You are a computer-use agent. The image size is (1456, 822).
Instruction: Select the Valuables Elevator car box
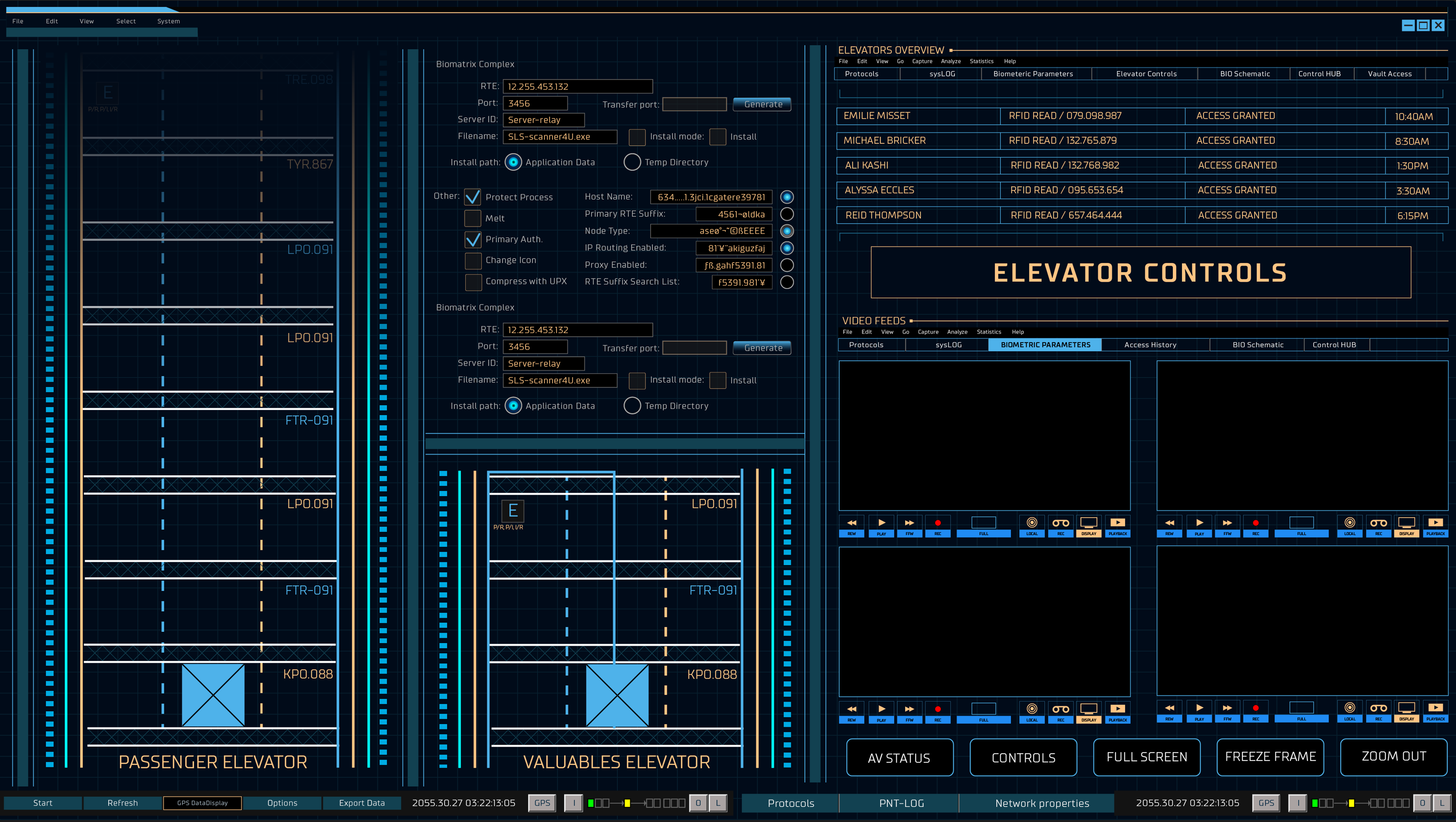coord(617,695)
